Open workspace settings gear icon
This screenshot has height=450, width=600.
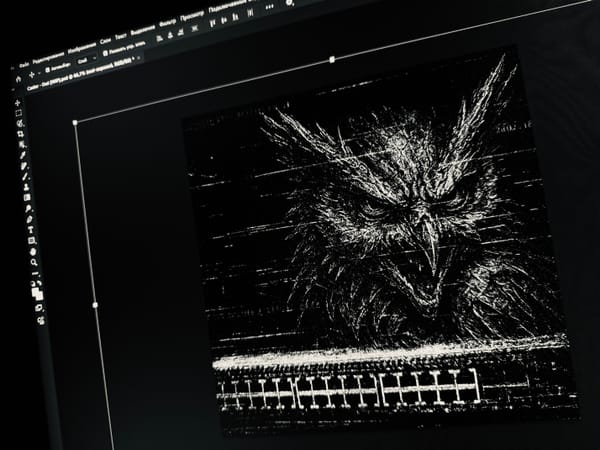[289, 2]
